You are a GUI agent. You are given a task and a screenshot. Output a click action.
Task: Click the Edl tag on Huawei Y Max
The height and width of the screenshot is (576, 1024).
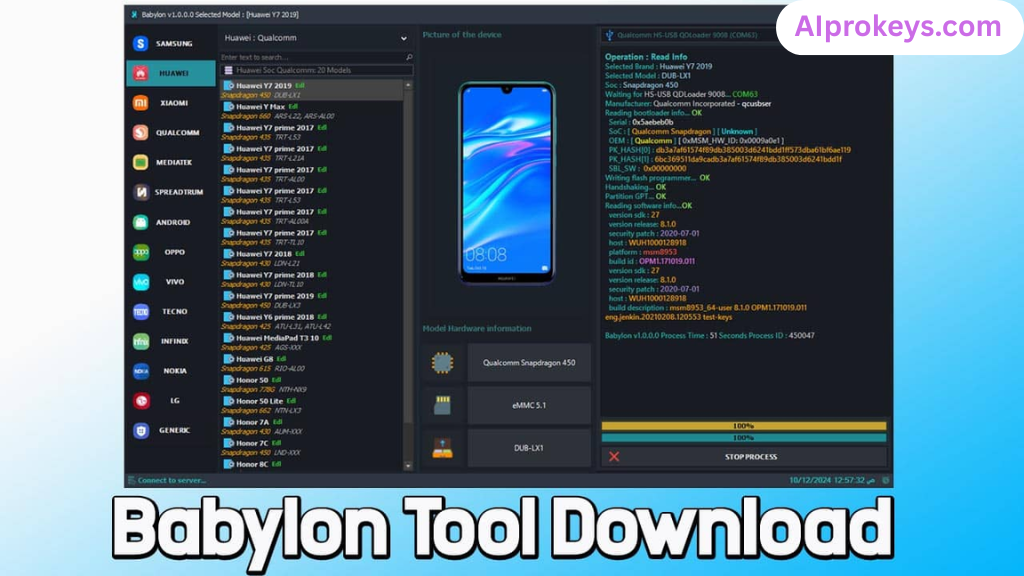coord(293,106)
